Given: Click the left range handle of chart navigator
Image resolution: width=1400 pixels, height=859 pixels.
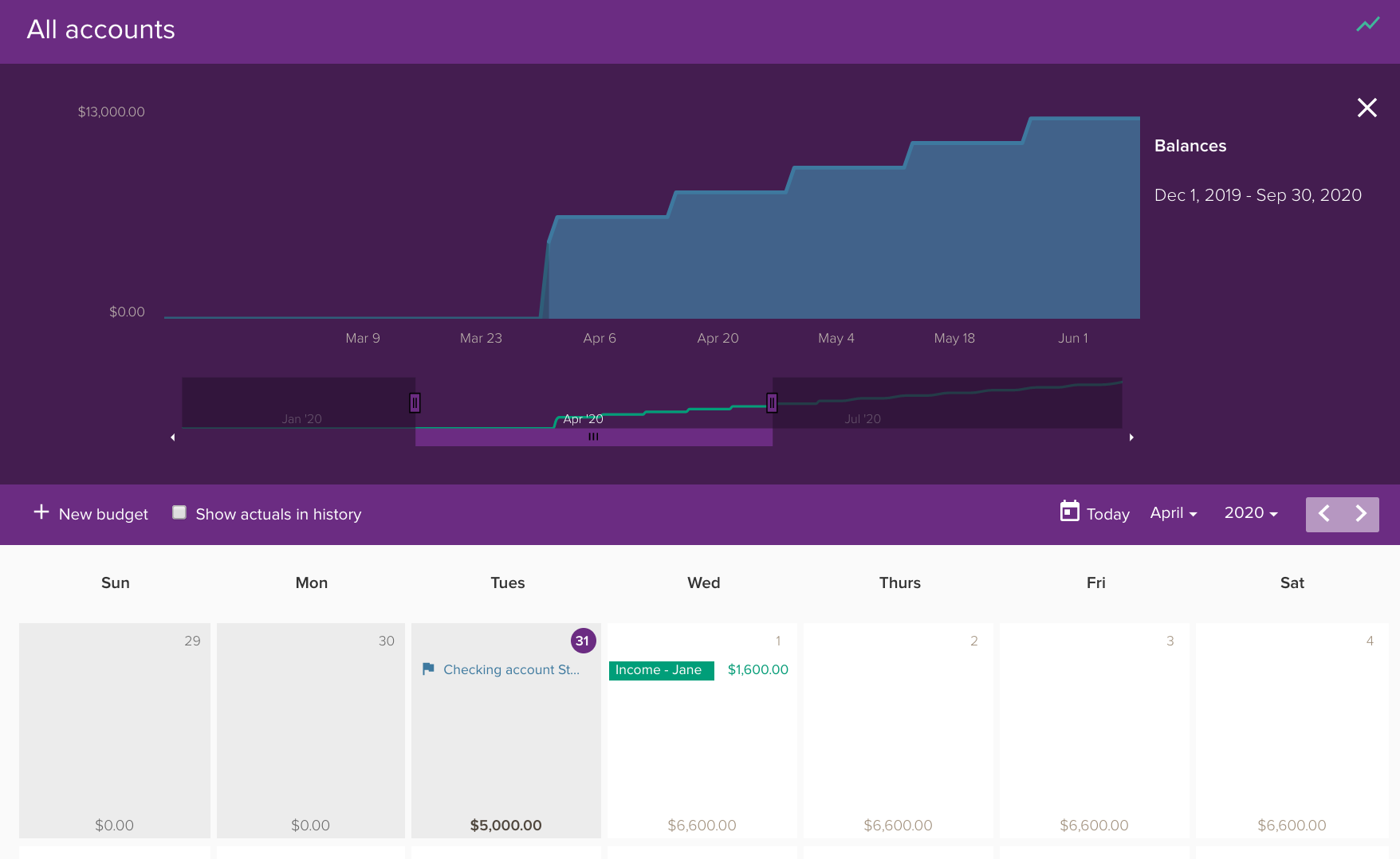Looking at the screenshot, I should [x=415, y=403].
